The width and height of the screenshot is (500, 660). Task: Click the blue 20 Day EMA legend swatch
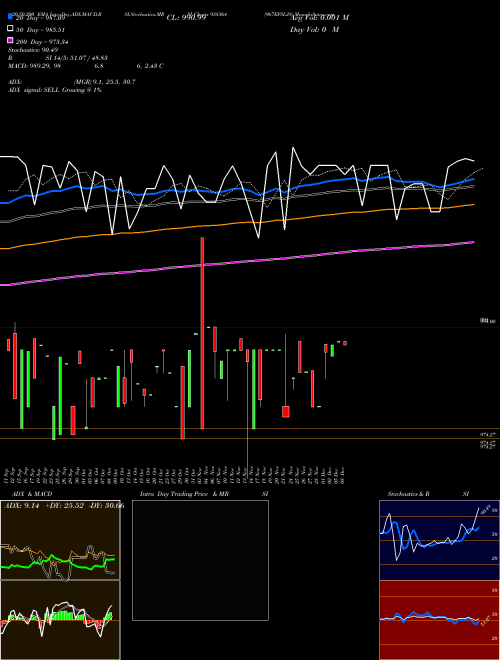click(10, 16)
